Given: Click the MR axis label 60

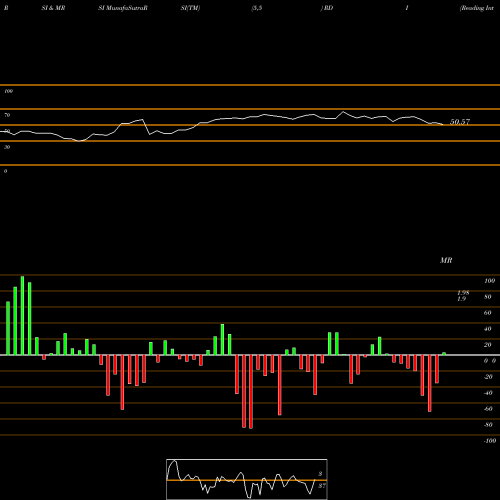Looking at the screenshot, I should coord(488,313).
